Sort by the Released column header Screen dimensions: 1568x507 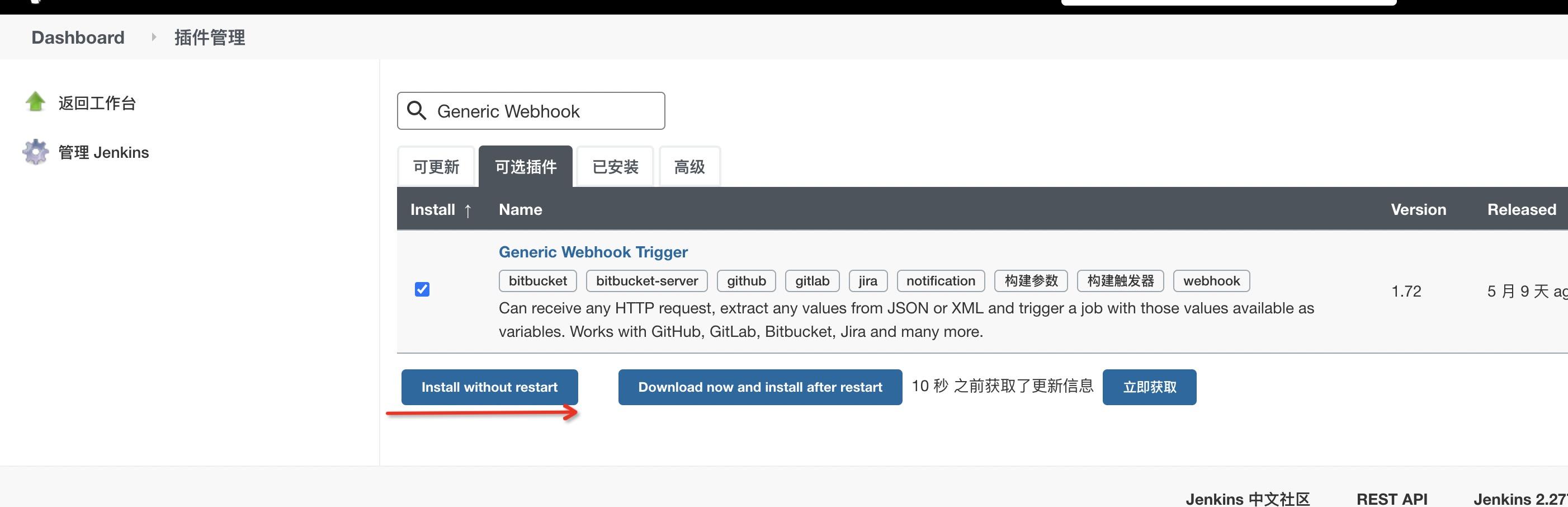coord(1522,210)
